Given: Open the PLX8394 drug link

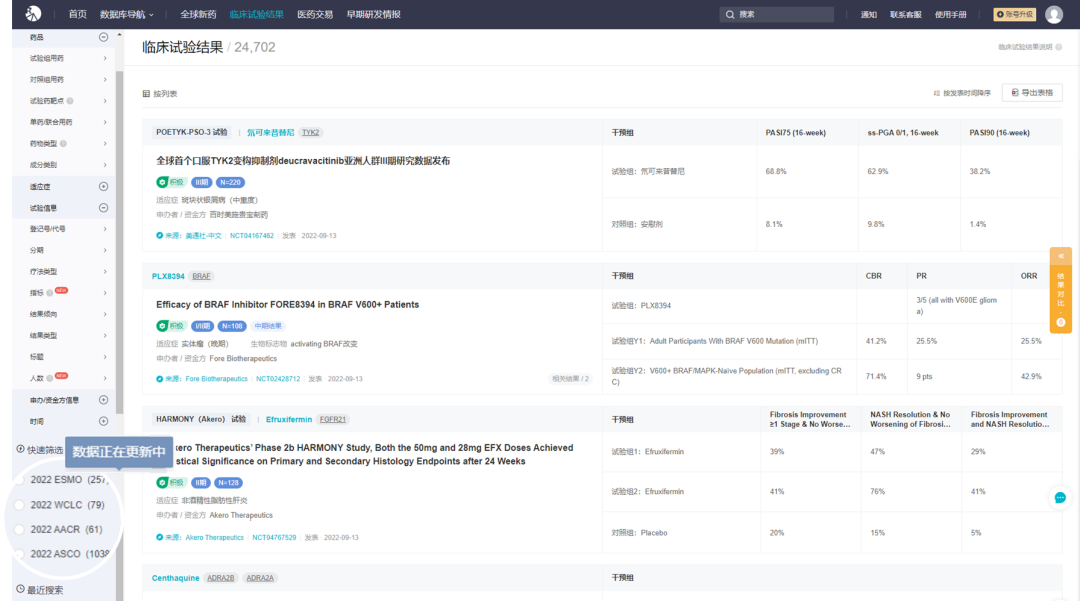Looking at the screenshot, I should click(x=168, y=276).
